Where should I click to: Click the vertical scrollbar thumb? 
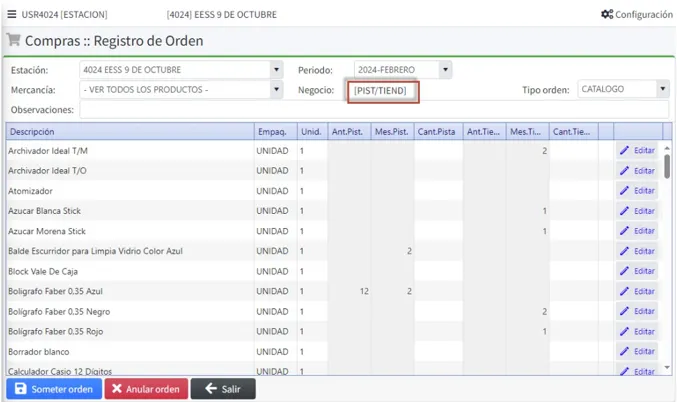(x=667, y=167)
